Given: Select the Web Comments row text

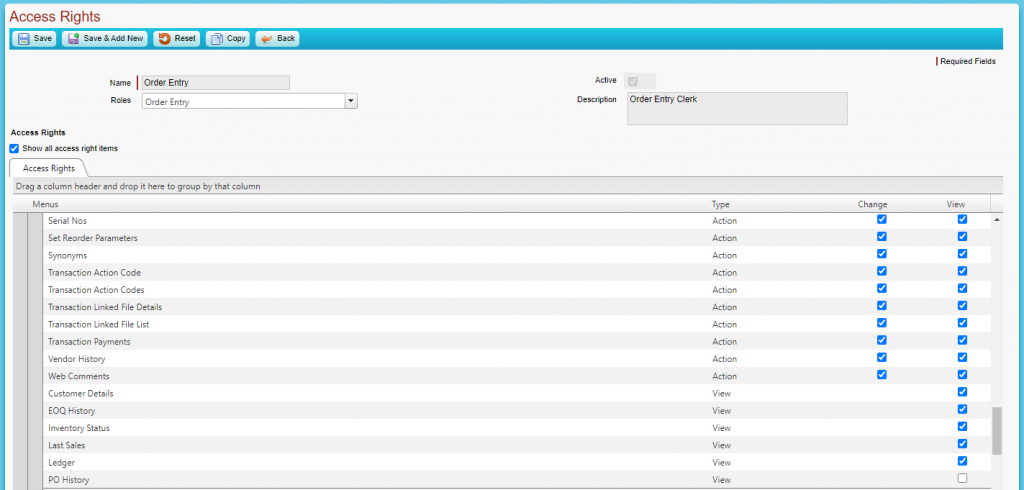Looking at the screenshot, I should point(78,376).
